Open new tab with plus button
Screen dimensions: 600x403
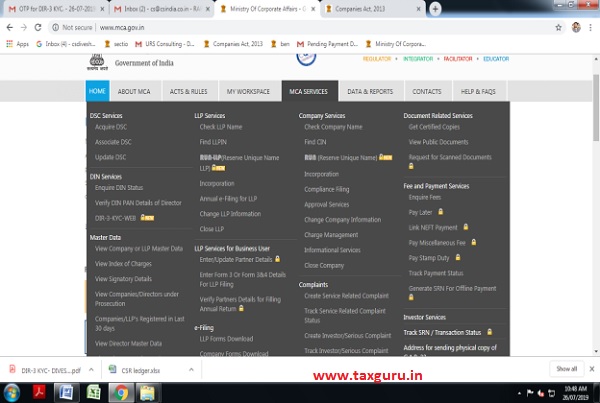(435, 9)
